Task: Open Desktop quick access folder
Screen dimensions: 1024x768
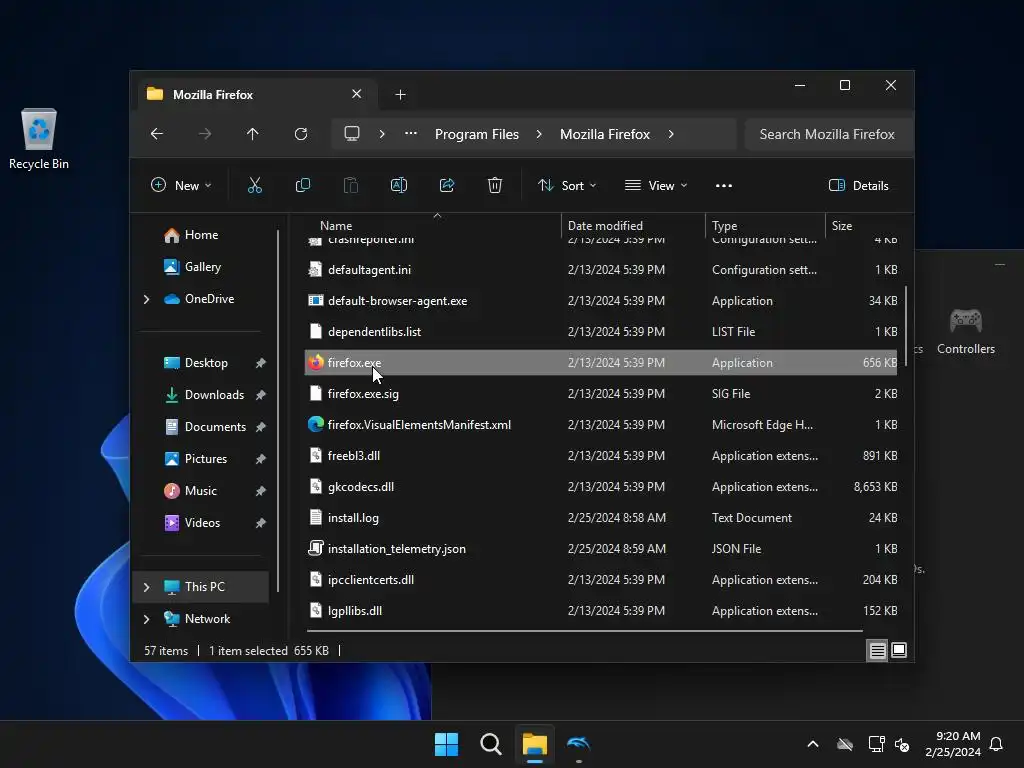Action: [x=206, y=363]
